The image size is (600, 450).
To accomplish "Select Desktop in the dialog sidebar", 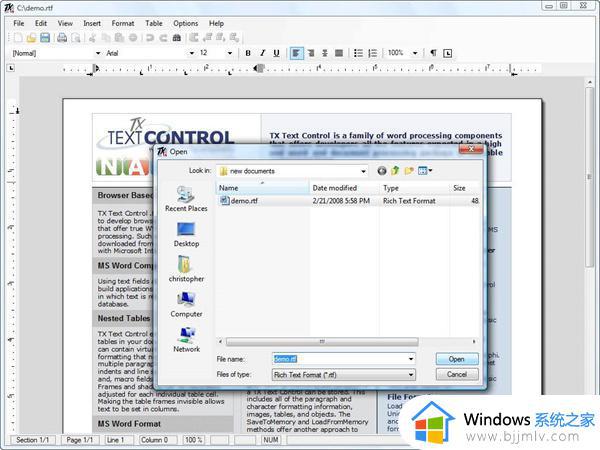I will [186, 234].
